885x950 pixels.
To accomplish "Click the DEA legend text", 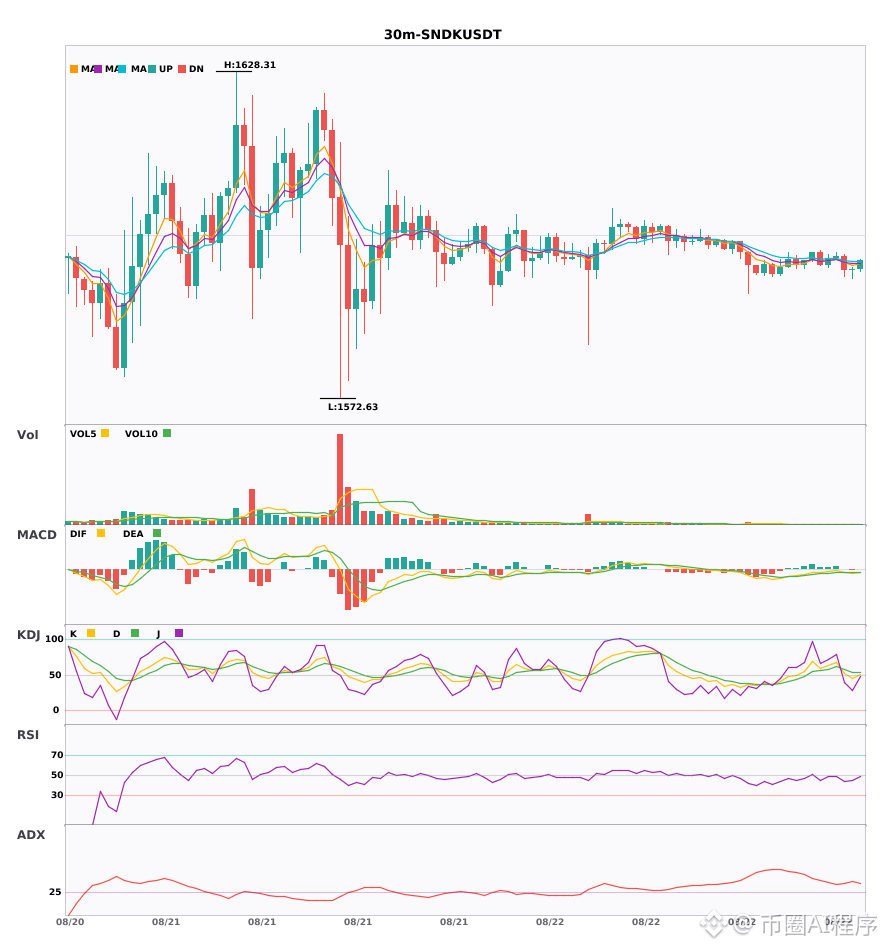I will coord(133,534).
